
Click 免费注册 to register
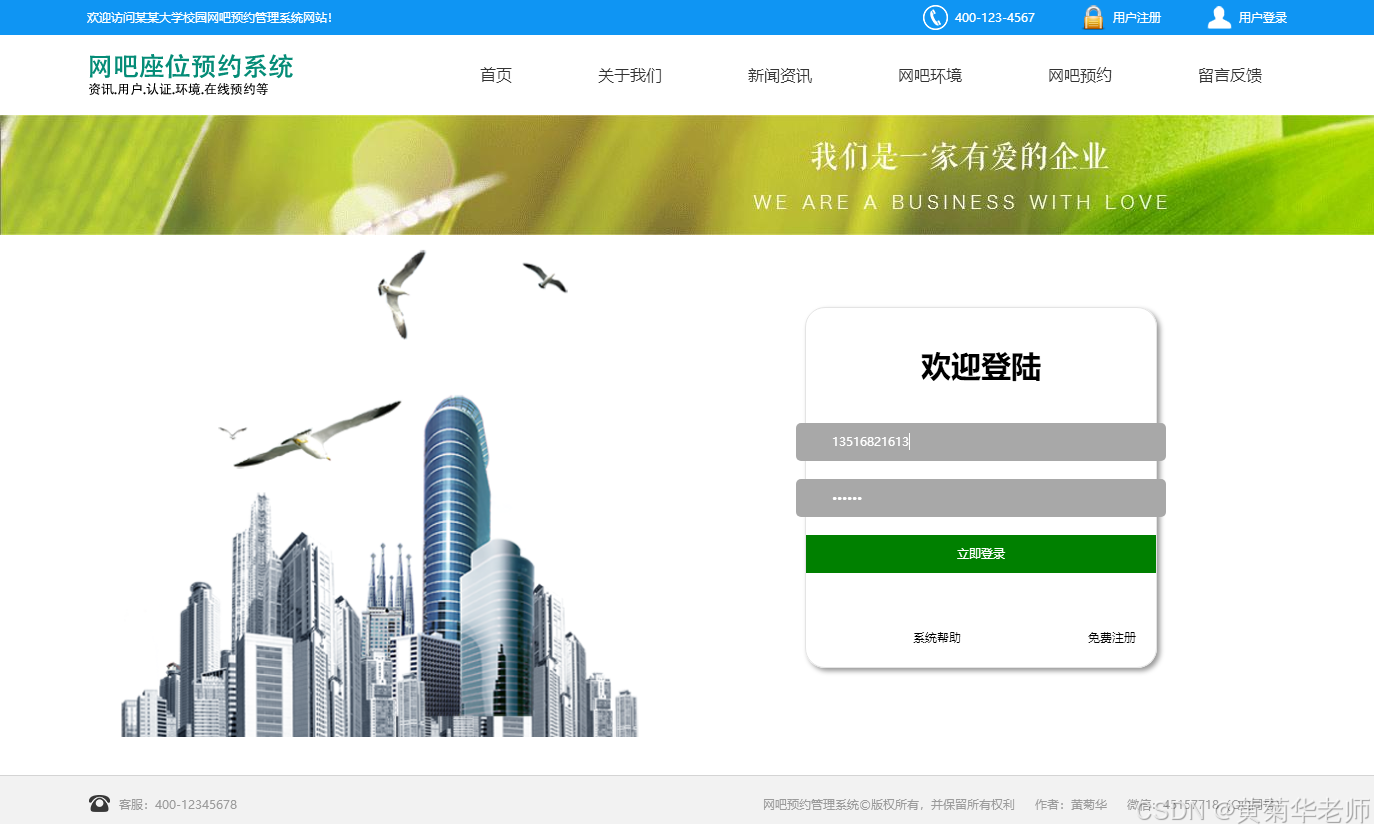pyautogui.click(x=1111, y=637)
